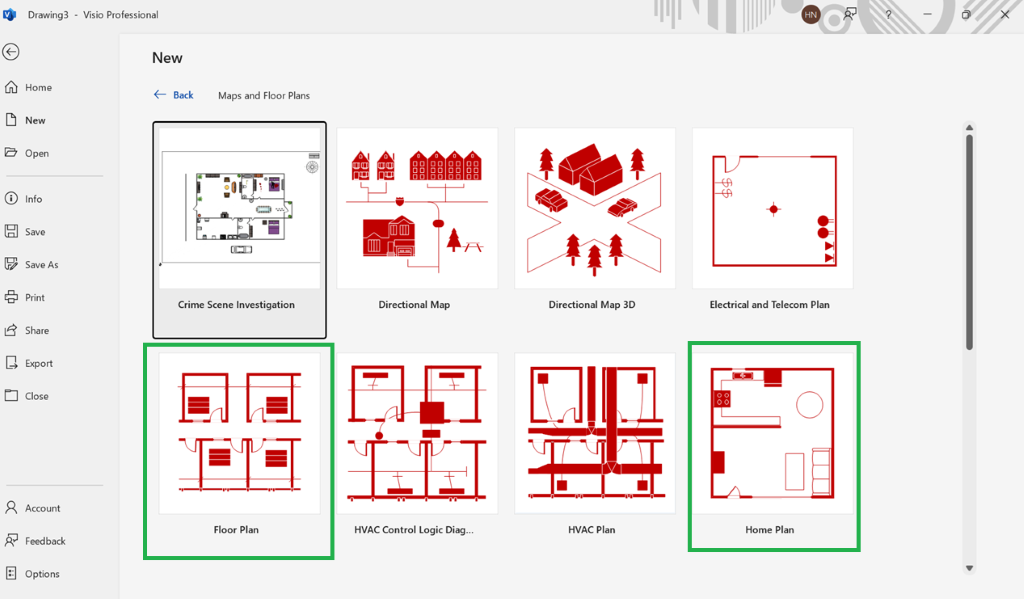Screen dimensions: 1024x599
Task: Open the Open menu item
Action: pyautogui.click(x=37, y=154)
